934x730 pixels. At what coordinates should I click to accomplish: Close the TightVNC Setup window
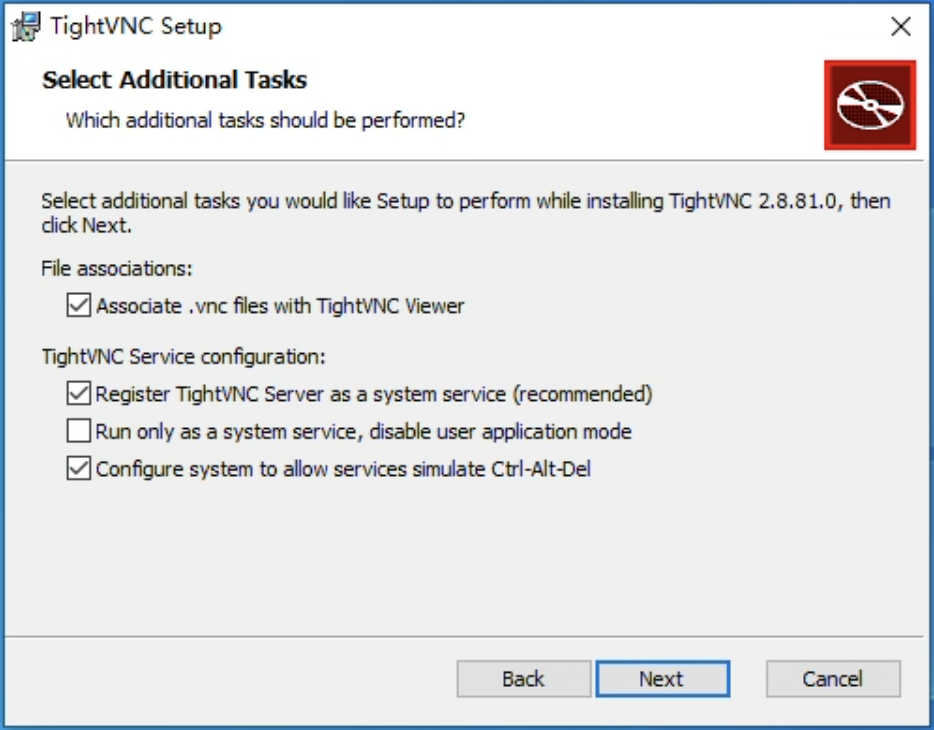[903, 26]
